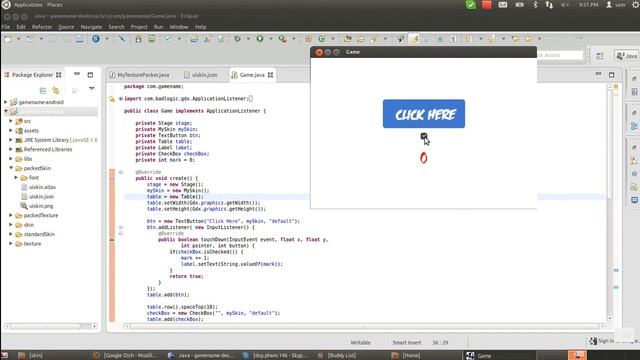This screenshot has height=360, width=640.
Task: Select Referenced Libraries node
Action: point(48,149)
